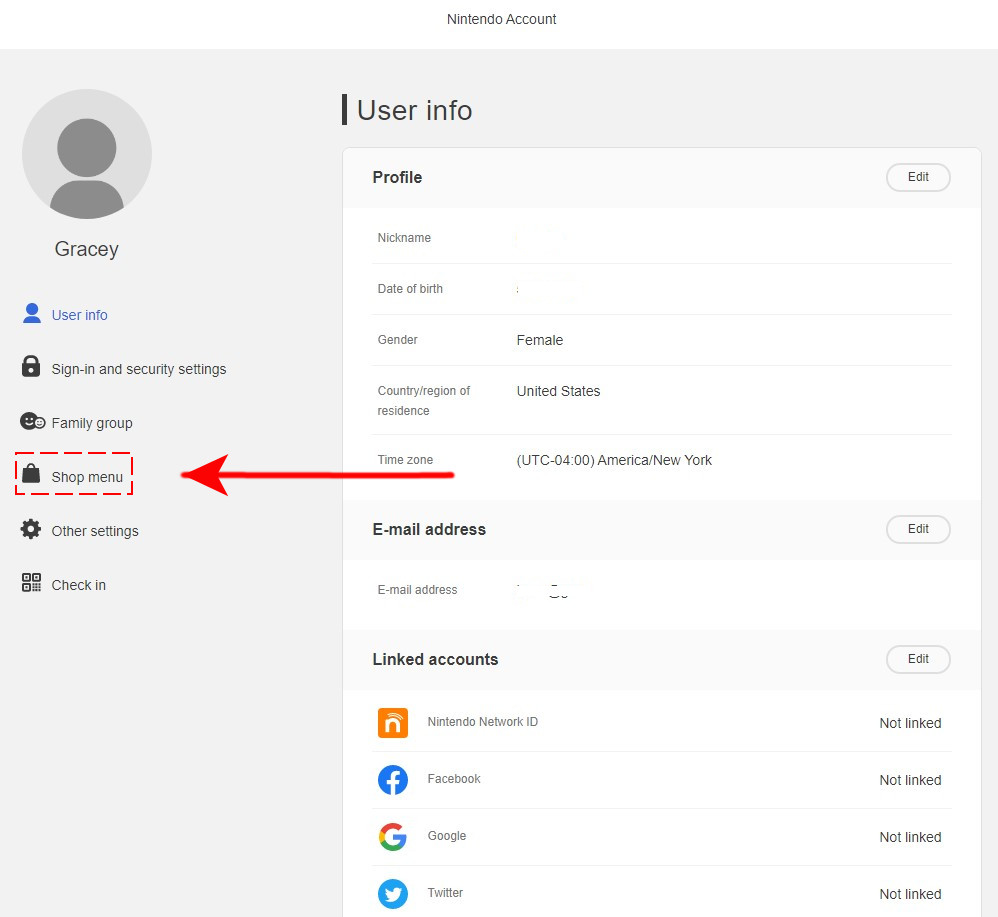
Task: Click the America/New York time zone value
Action: [x=614, y=460]
